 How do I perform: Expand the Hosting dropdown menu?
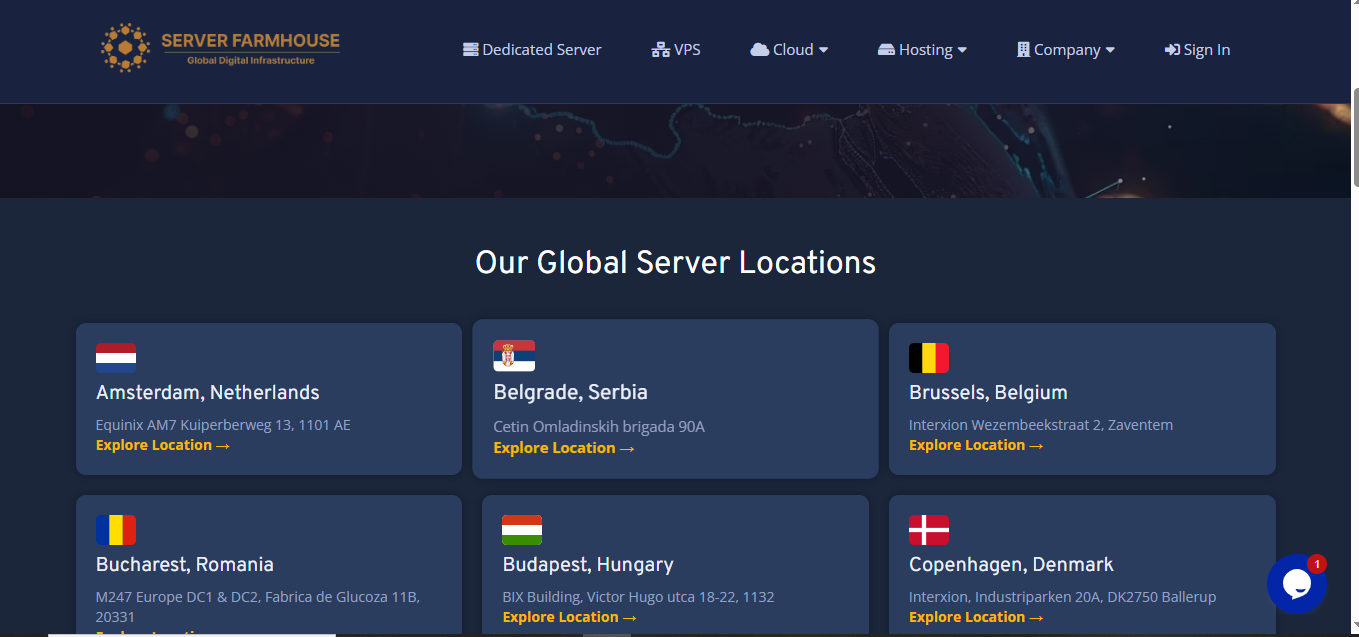pos(922,50)
